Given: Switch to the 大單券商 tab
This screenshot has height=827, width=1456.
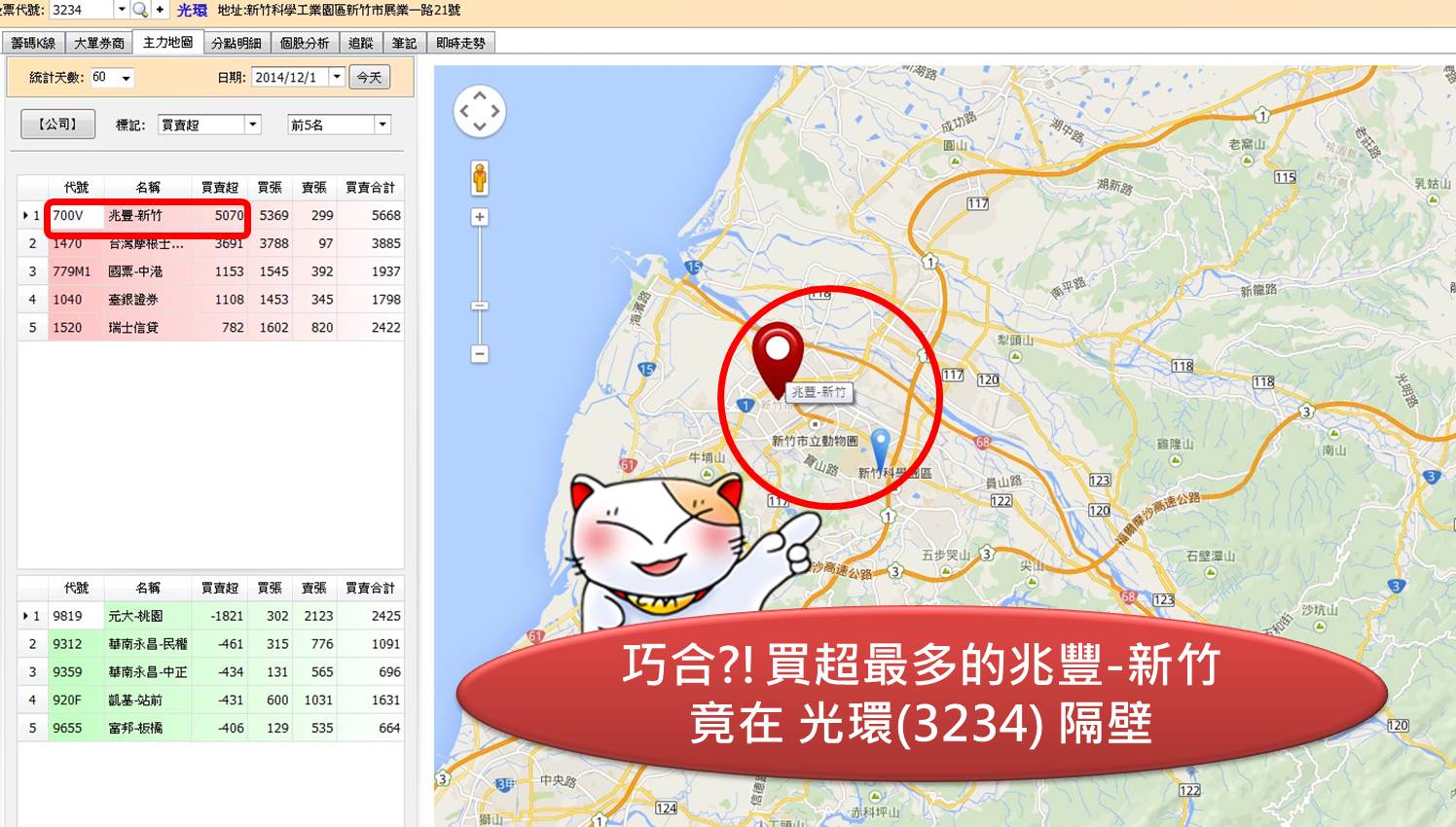Looking at the screenshot, I should (99, 43).
